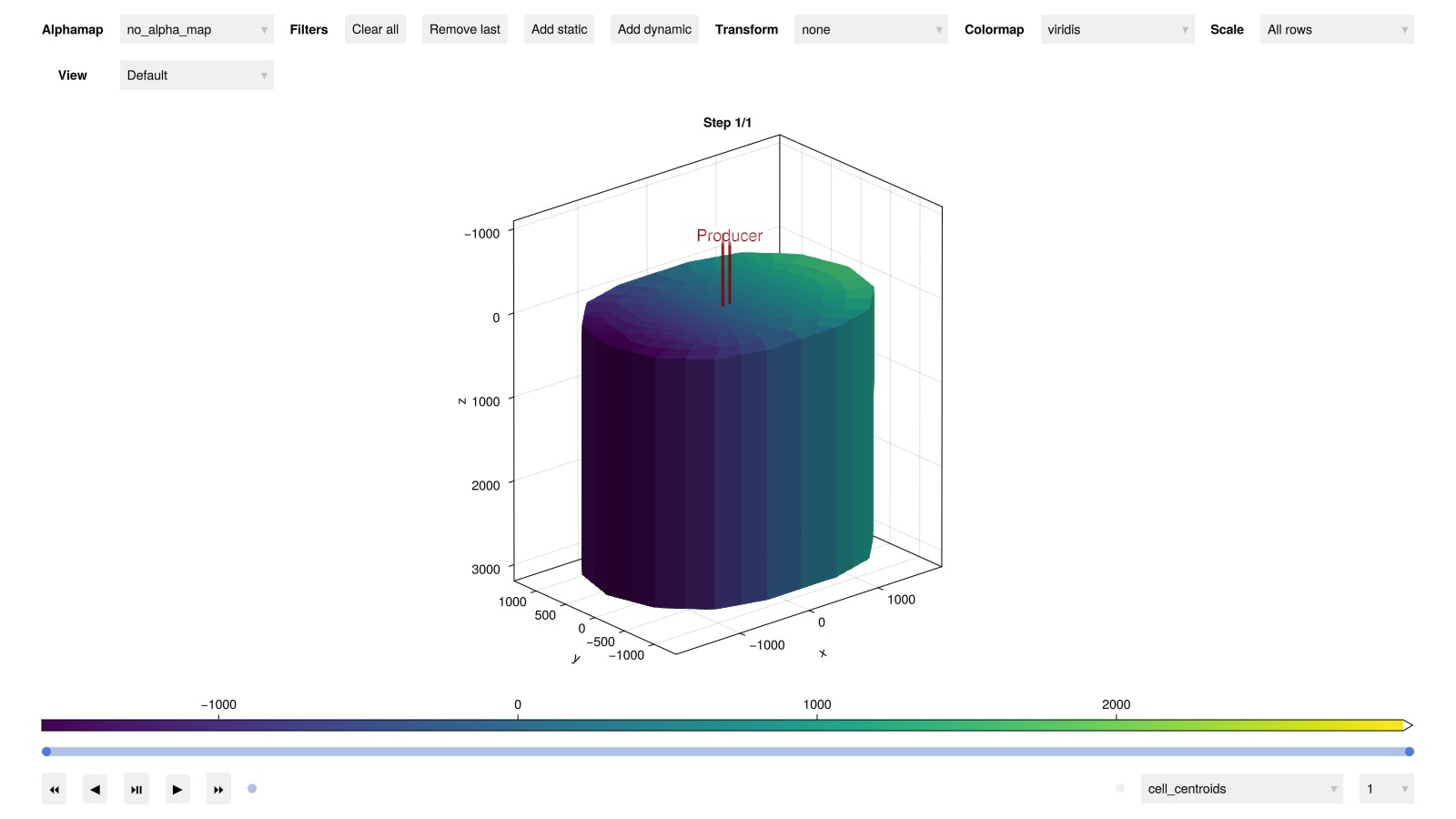
Task: Jump to the last step (fast-forward icon)
Action: tap(218, 789)
